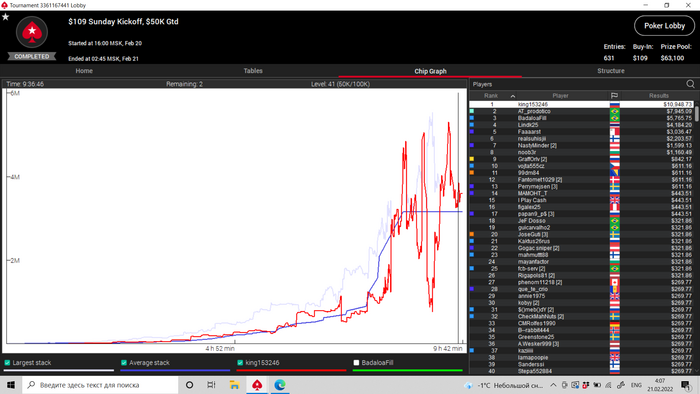700x394 pixels.
Task: Click Rank column header
Action: tap(491, 95)
